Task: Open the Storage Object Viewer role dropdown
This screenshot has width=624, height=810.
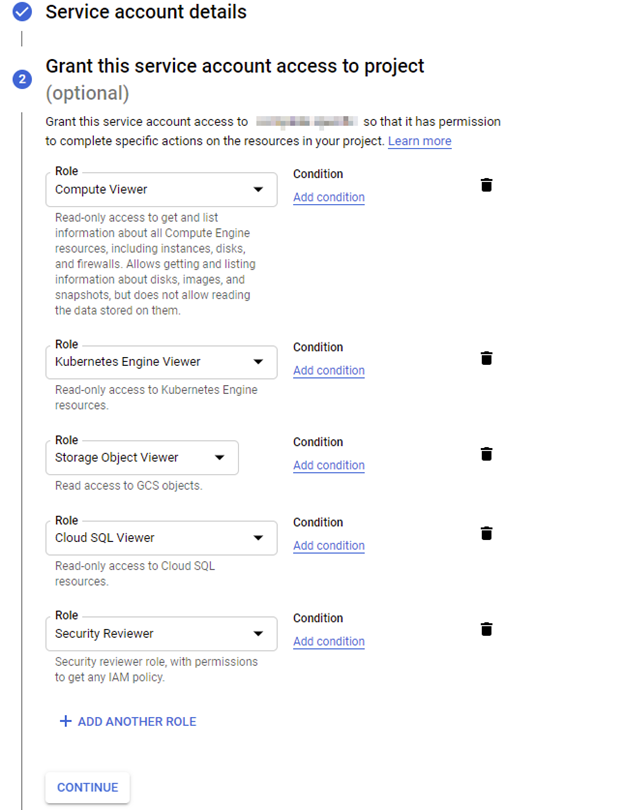Action: click(142, 458)
